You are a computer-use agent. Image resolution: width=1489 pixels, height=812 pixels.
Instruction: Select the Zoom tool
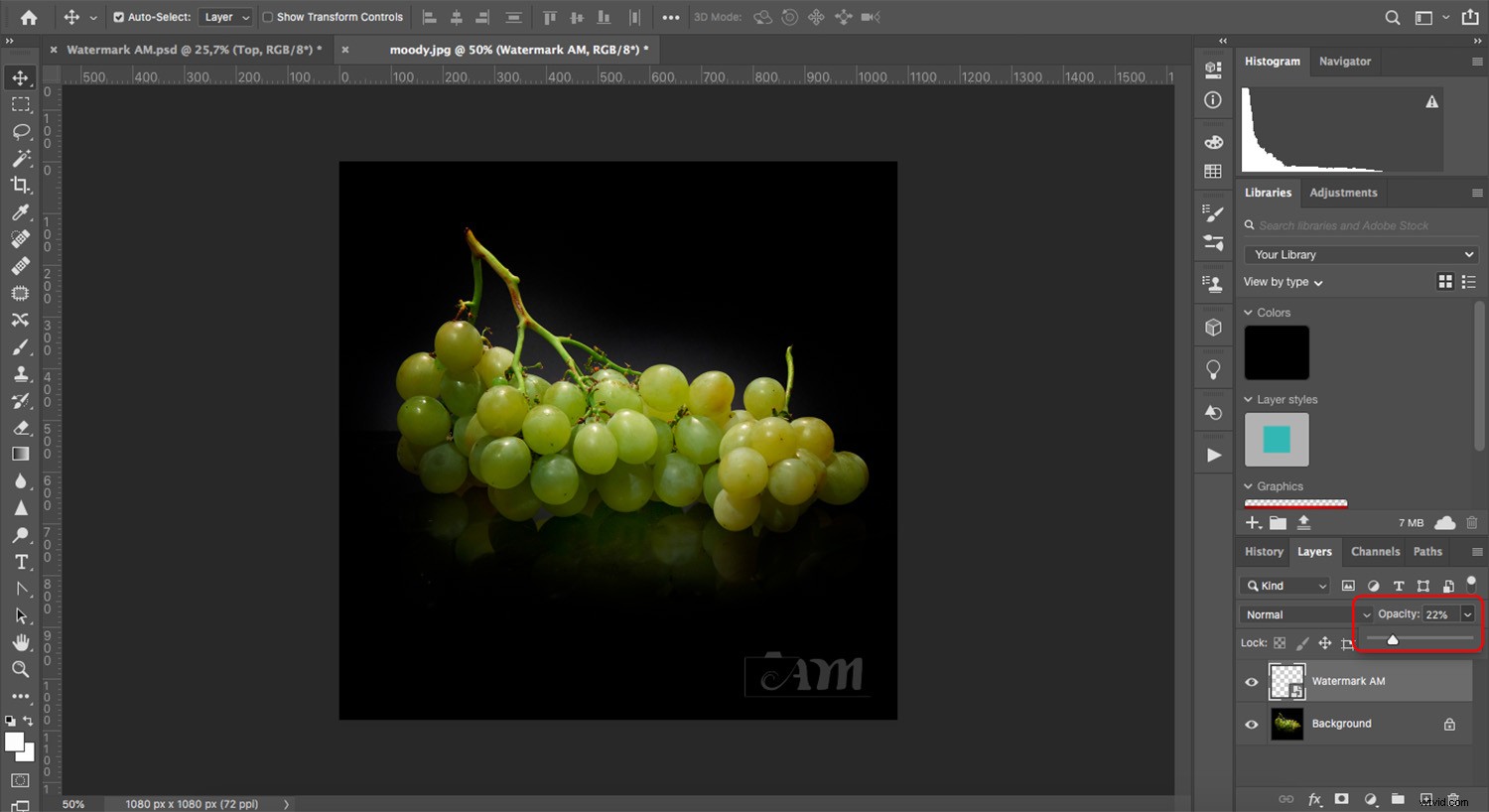pyautogui.click(x=21, y=669)
